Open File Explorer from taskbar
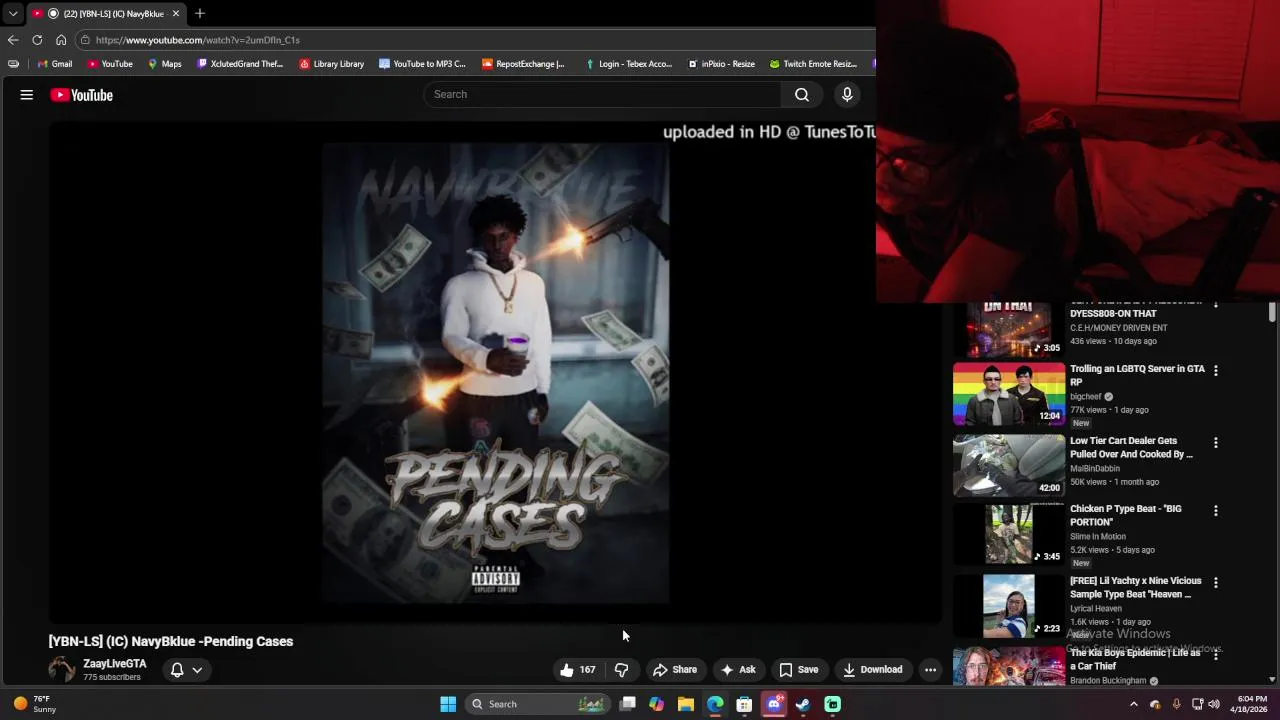 coord(686,704)
